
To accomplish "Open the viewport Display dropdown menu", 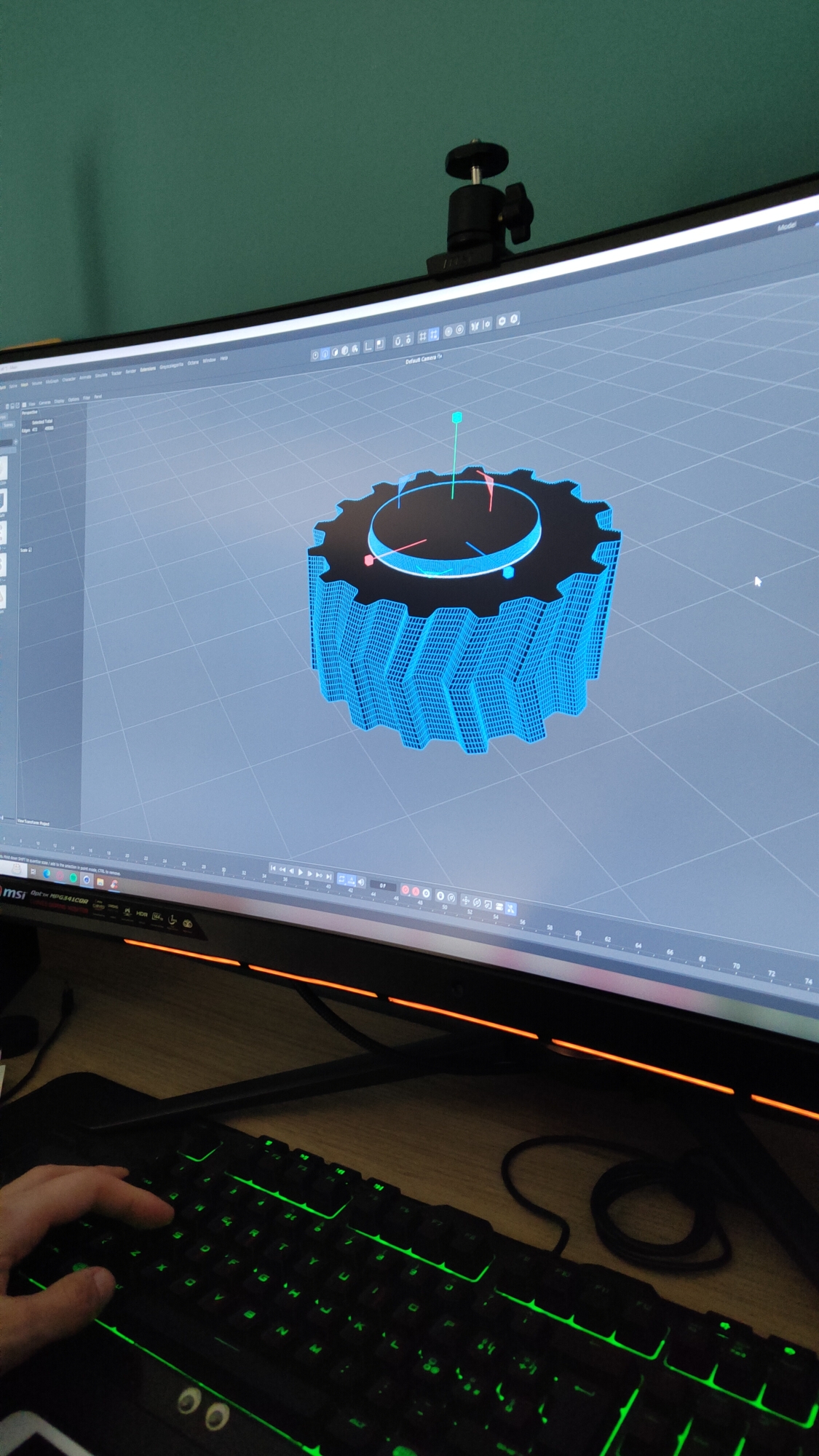I will (x=60, y=400).
